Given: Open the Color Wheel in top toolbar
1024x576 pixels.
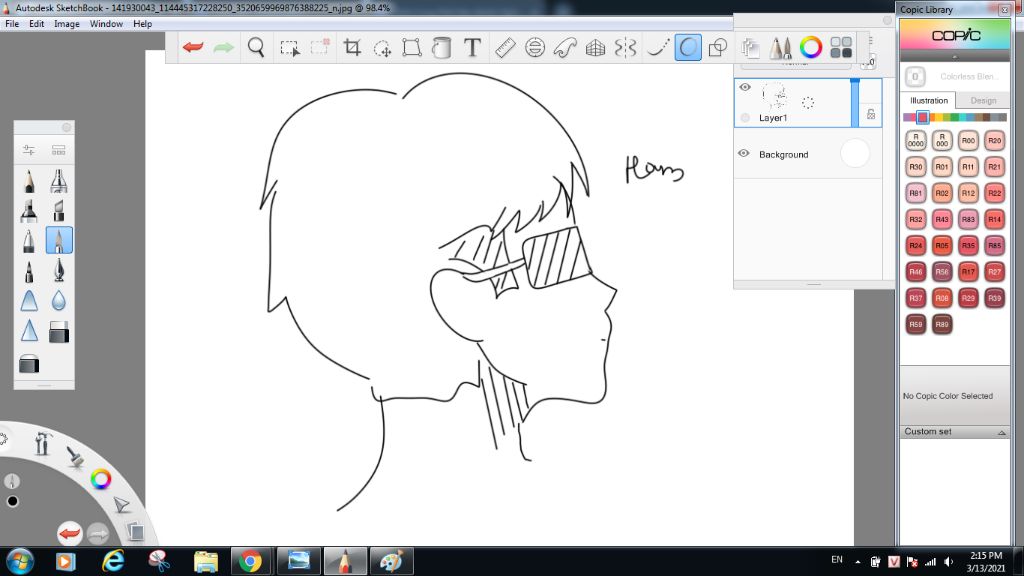Looking at the screenshot, I should pos(810,48).
